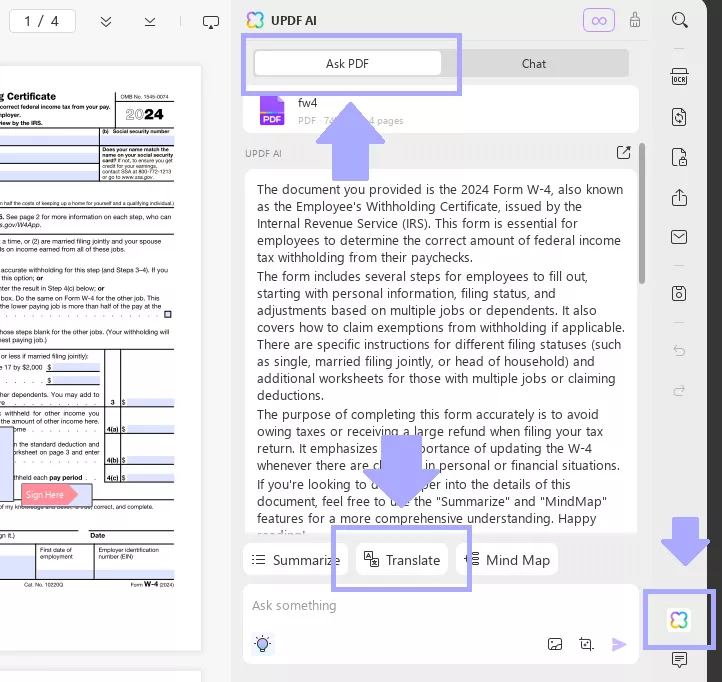Open the slideshow presentation dropdown
722x682 pixels.
pyautogui.click(x=210, y=21)
